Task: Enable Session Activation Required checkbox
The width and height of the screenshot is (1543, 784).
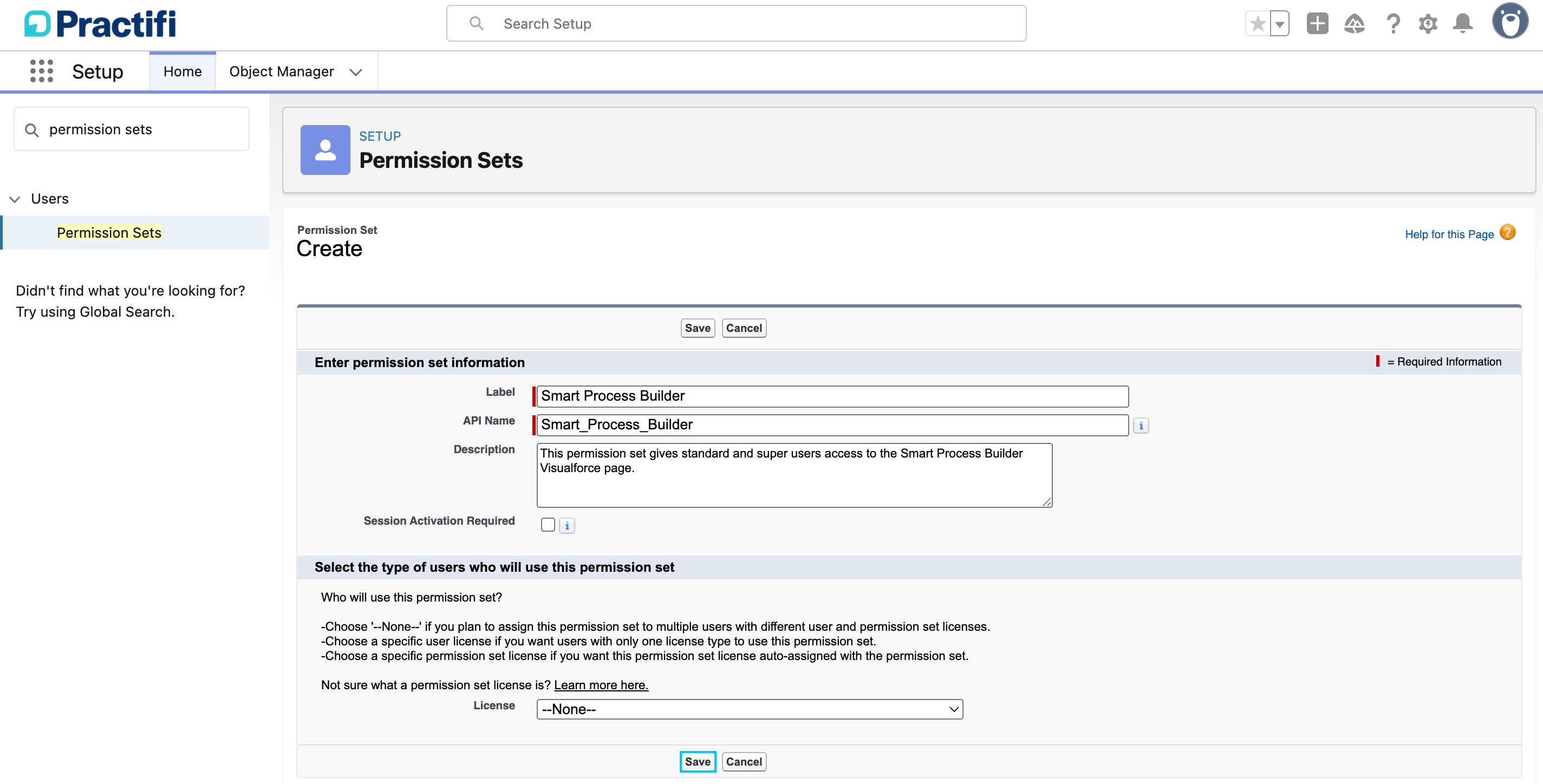Action: pyautogui.click(x=548, y=525)
